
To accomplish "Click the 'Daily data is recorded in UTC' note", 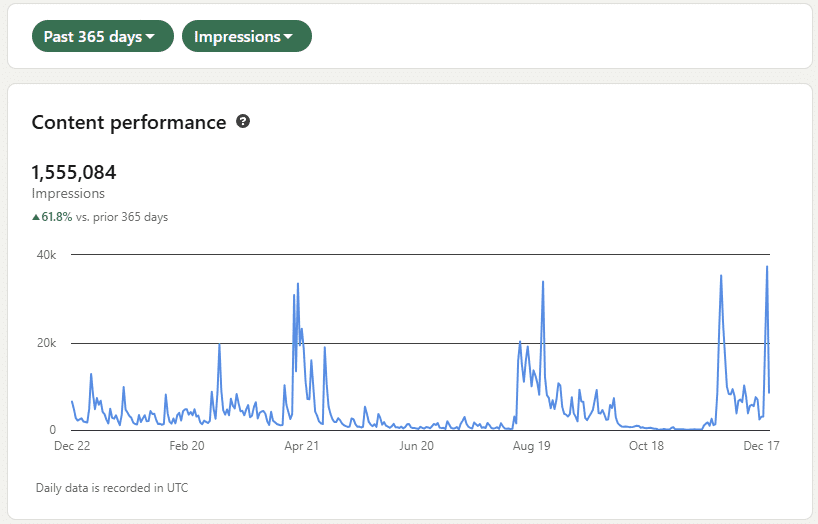I will tap(111, 488).
